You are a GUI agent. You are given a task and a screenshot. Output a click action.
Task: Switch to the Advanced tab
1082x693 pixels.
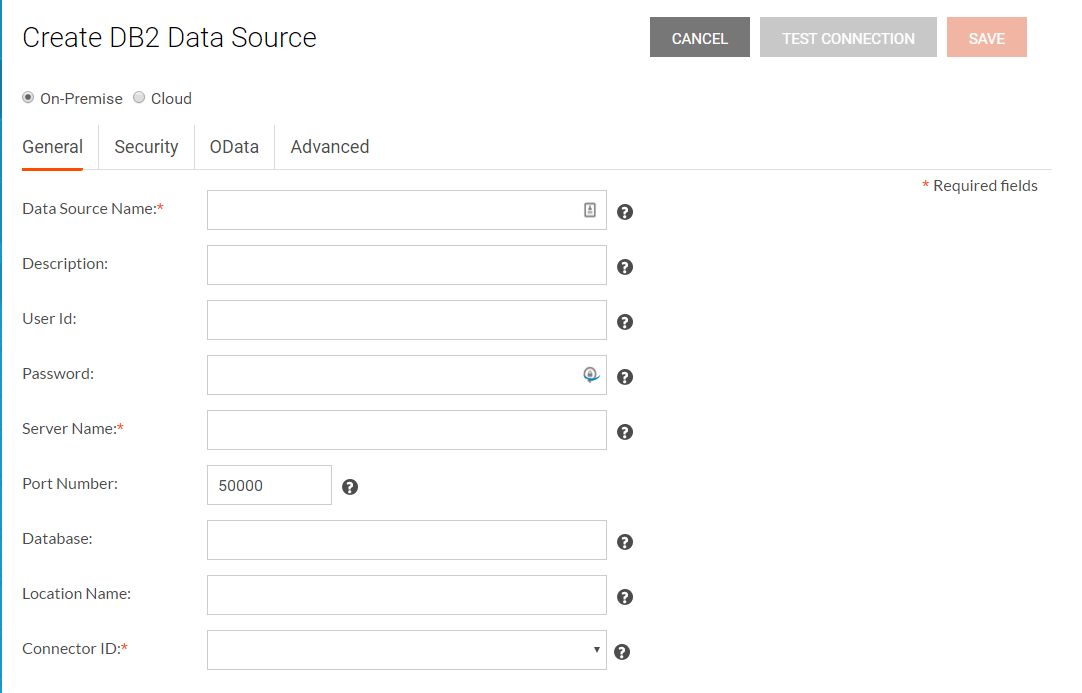(x=330, y=147)
